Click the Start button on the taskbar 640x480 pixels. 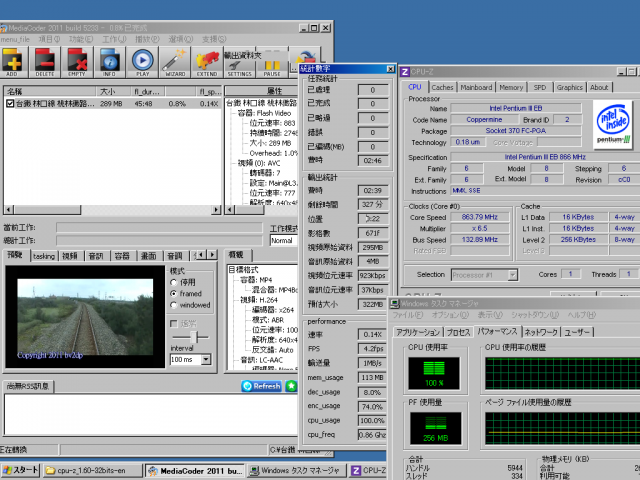[20, 470]
